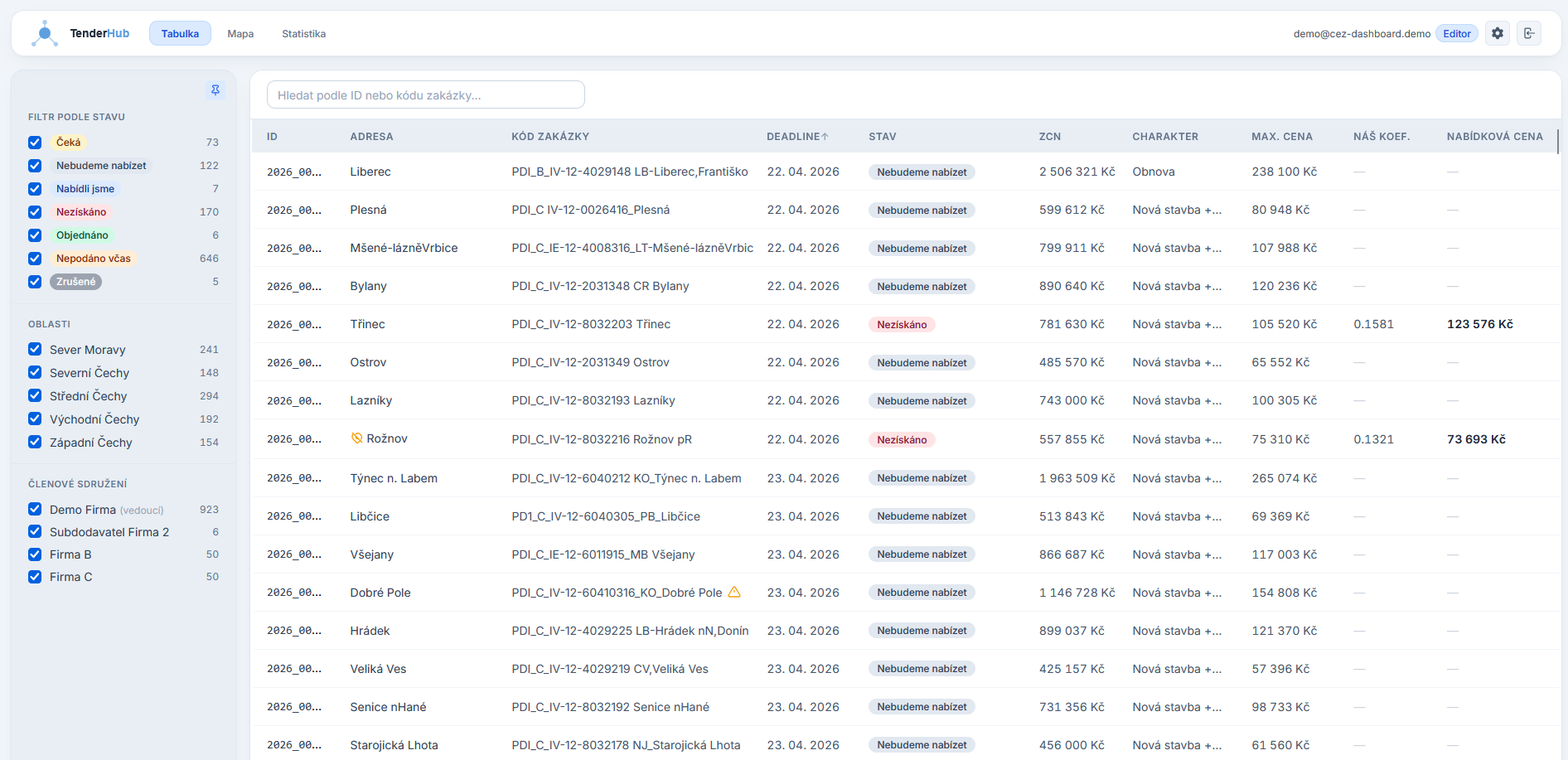Sort by ADRESA column header

(x=371, y=137)
